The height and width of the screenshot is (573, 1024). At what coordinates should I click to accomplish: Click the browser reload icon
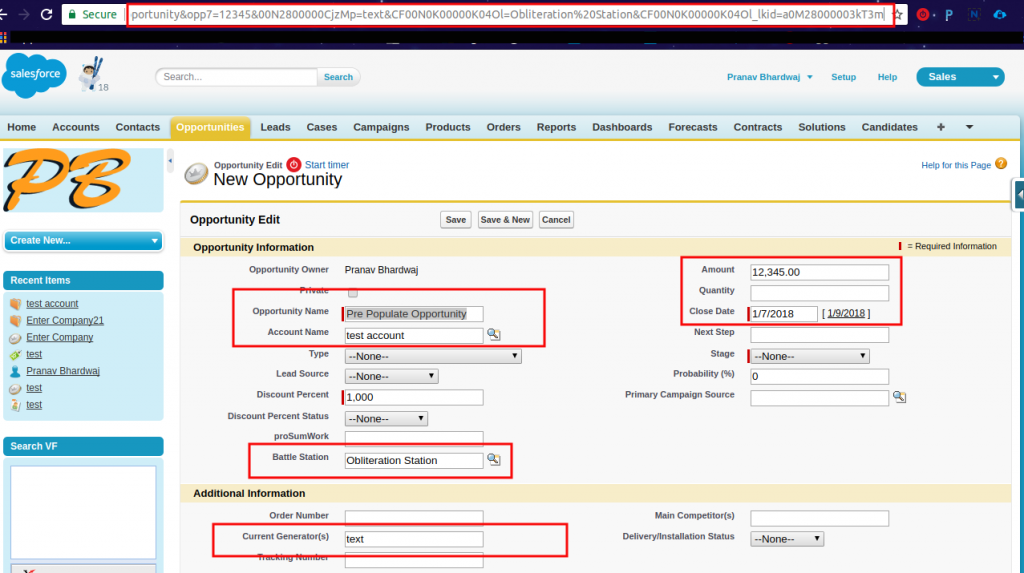tap(46, 14)
